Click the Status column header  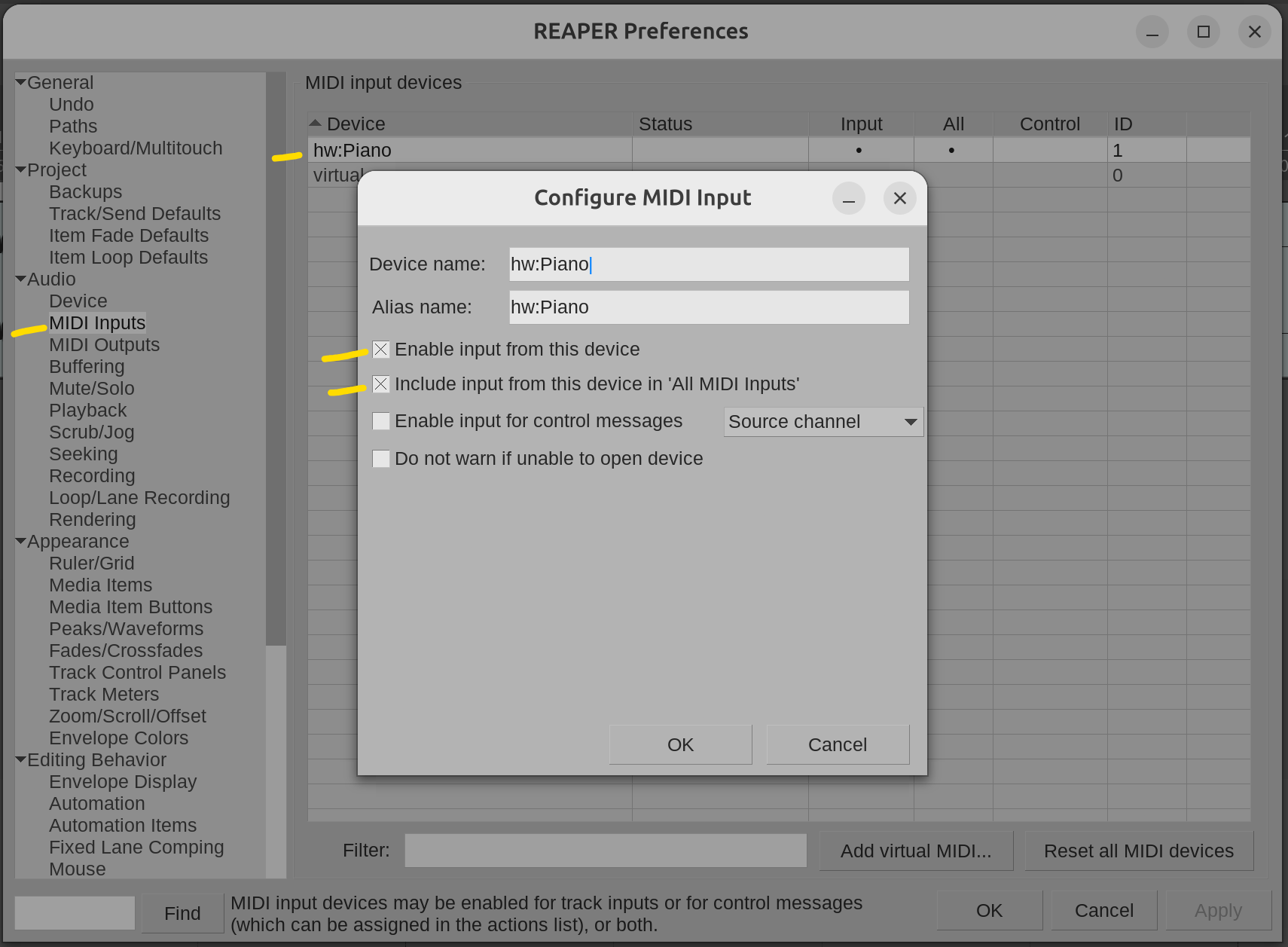coord(720,124)
